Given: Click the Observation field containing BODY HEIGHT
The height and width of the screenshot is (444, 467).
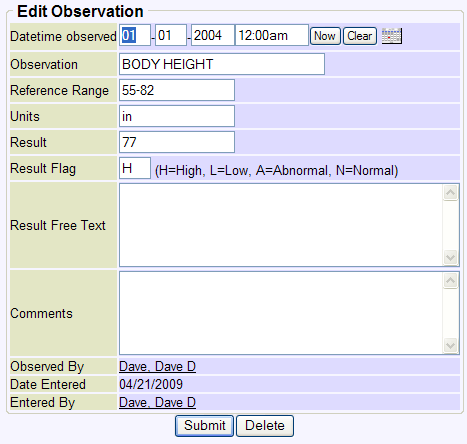Looking at the screenshot, I should point(222,64).
